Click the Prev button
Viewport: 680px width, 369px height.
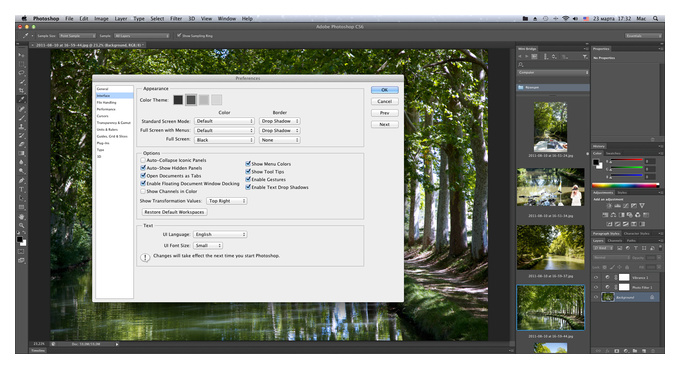(x=385, y=113)
